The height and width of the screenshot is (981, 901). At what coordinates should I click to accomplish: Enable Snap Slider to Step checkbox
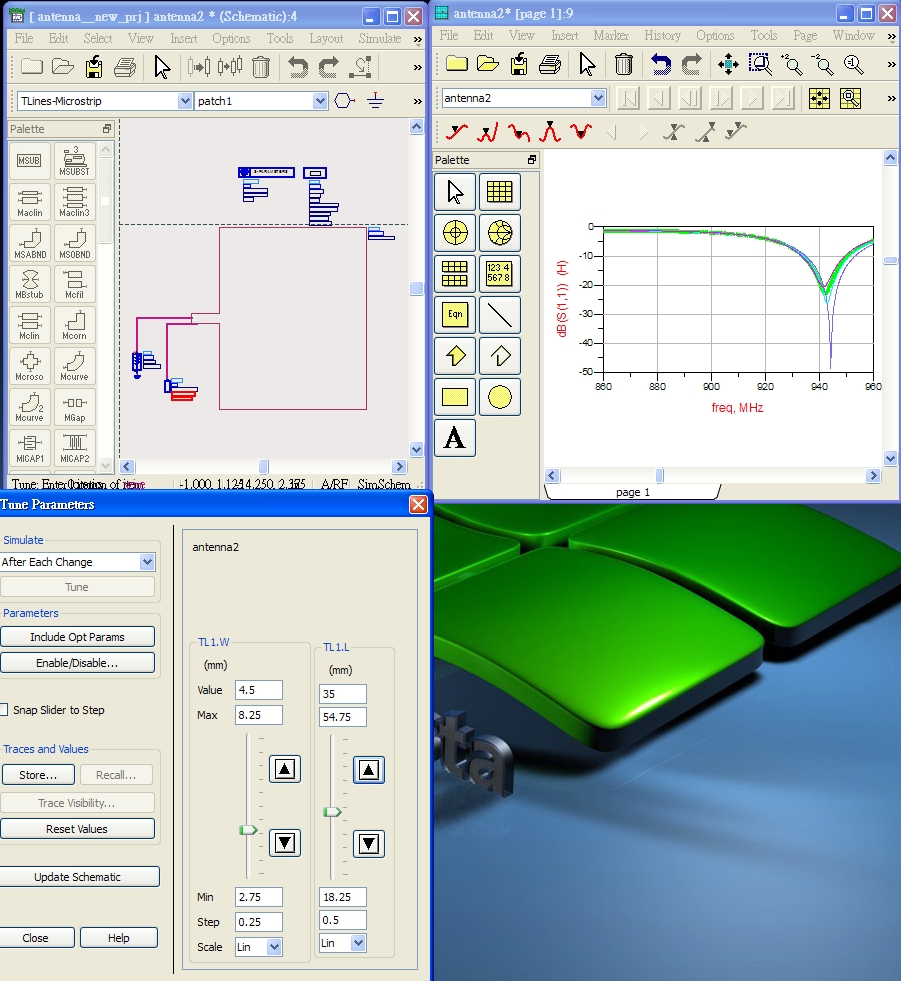[x=4, y=709]
